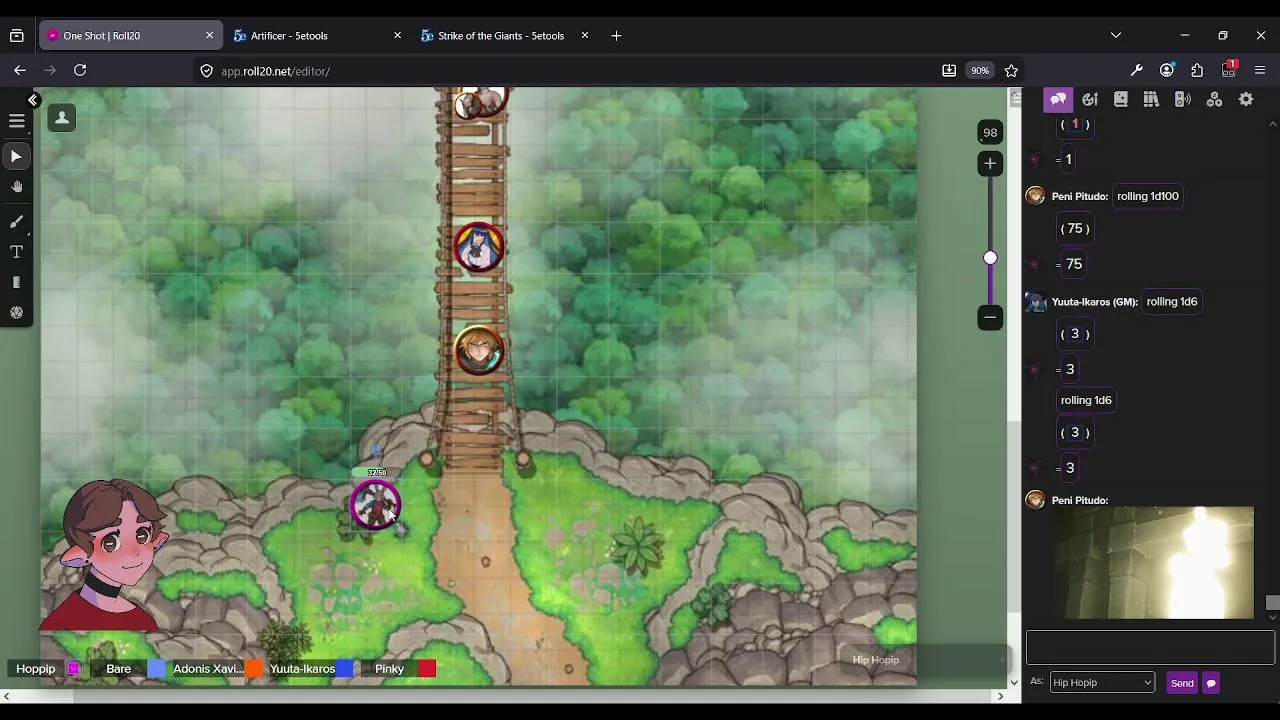The width and height of the screenshot is (1280, 720).
Task: Open the chat shortcuts bubble icon
Action: [x=1211, y=683]
